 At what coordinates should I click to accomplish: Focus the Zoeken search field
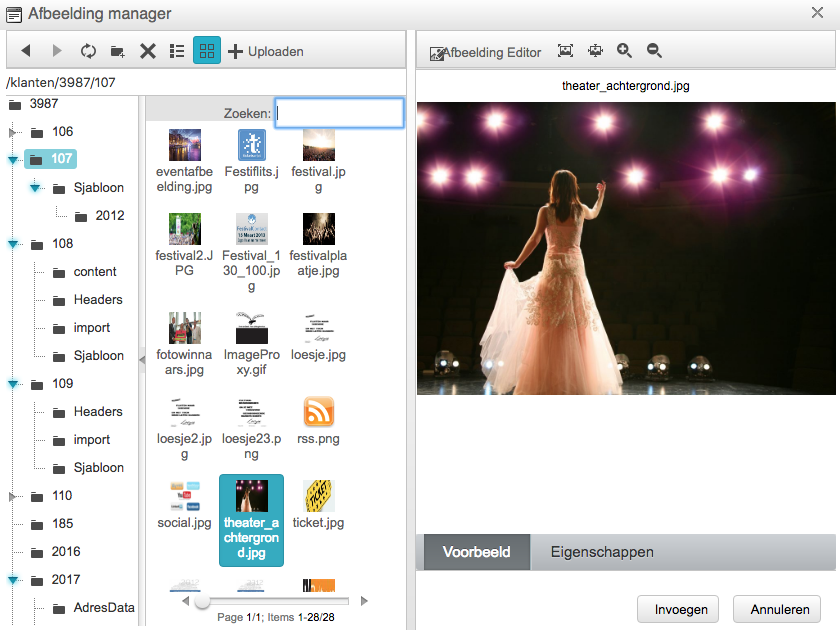pos(339,113)
